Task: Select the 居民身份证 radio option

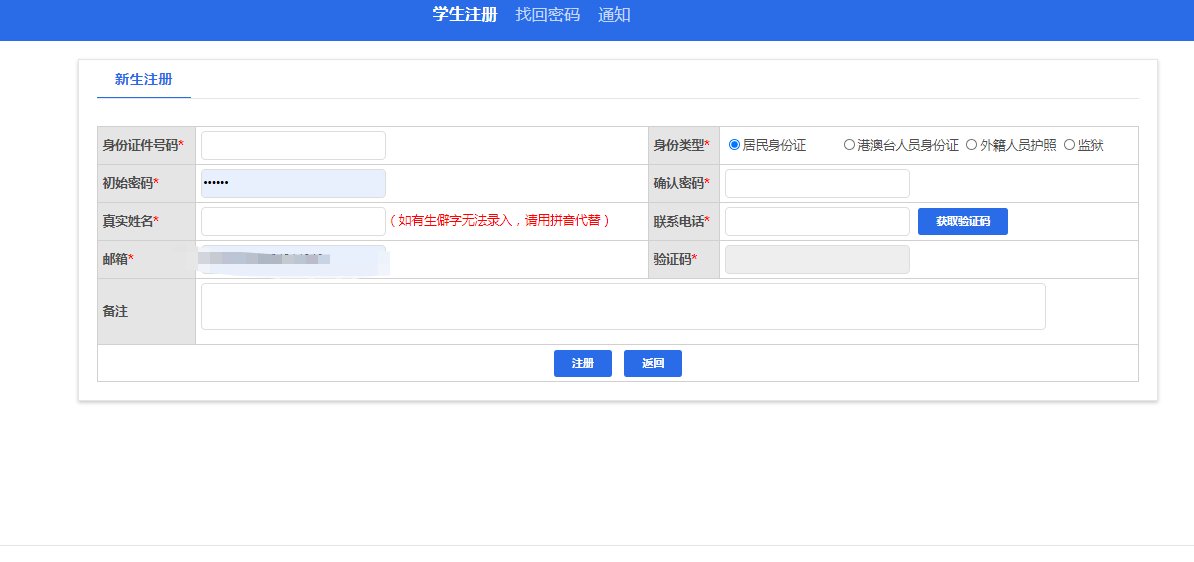Action: (735, 145)
